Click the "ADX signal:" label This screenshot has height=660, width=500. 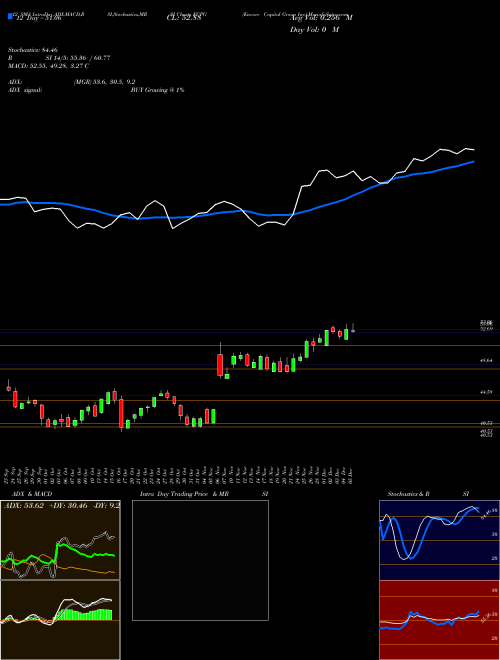click(24, 90)
